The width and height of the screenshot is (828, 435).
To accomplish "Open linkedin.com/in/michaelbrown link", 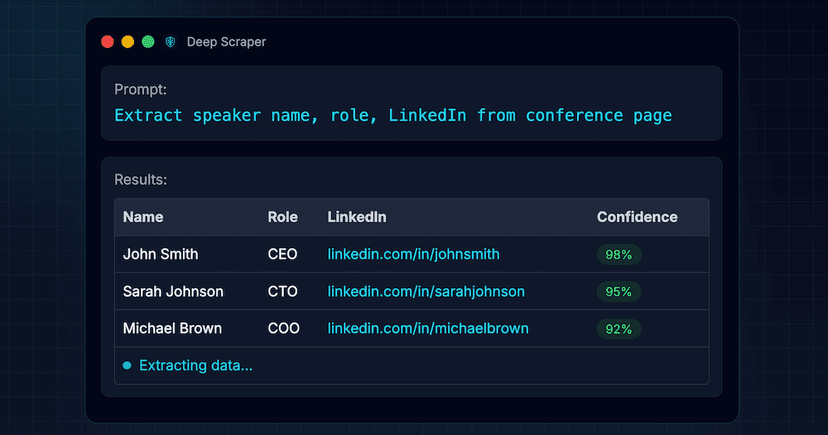I will 428,328.
